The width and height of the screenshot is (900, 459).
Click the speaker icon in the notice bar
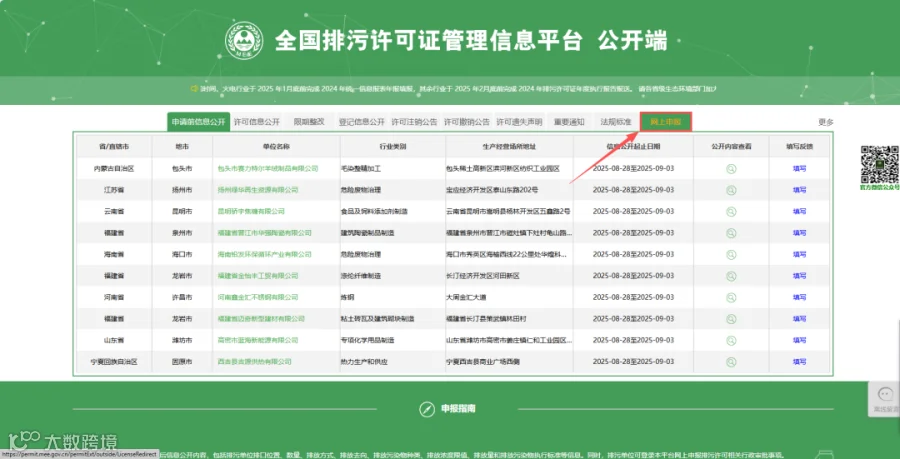[x=195, y=89]
